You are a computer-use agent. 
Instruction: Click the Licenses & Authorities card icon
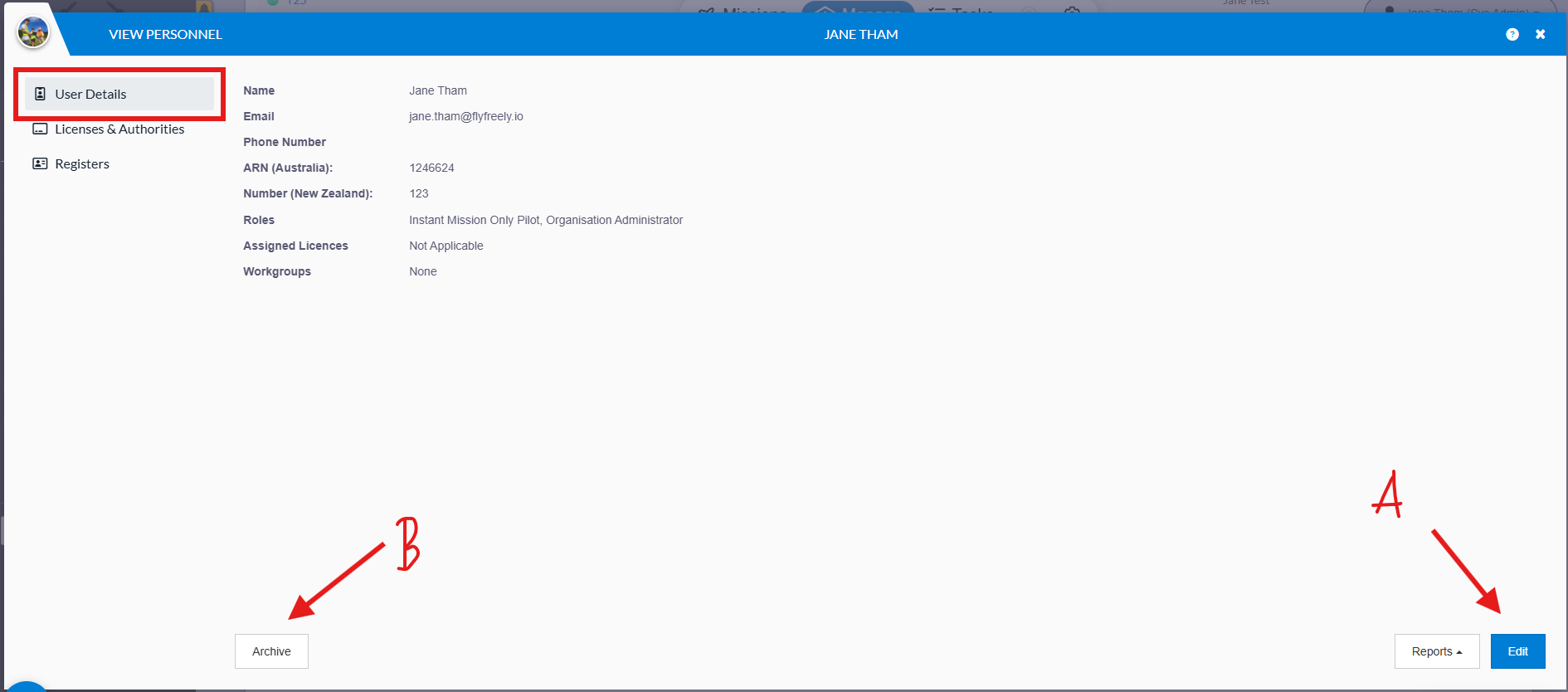(x=40, y=129)
